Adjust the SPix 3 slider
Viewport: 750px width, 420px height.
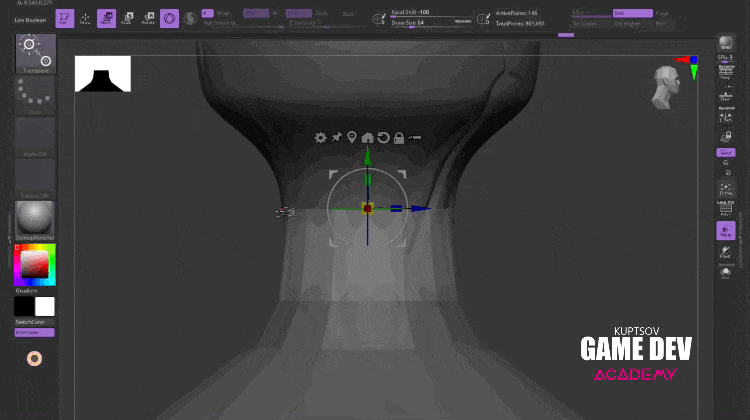pyautogui.click(x=725, y=58)
